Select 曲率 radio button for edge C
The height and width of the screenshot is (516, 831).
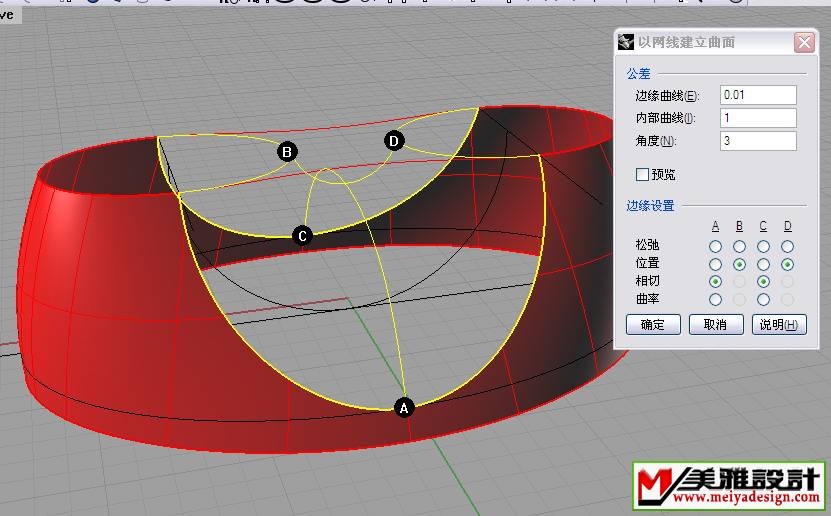coord(763,299)
